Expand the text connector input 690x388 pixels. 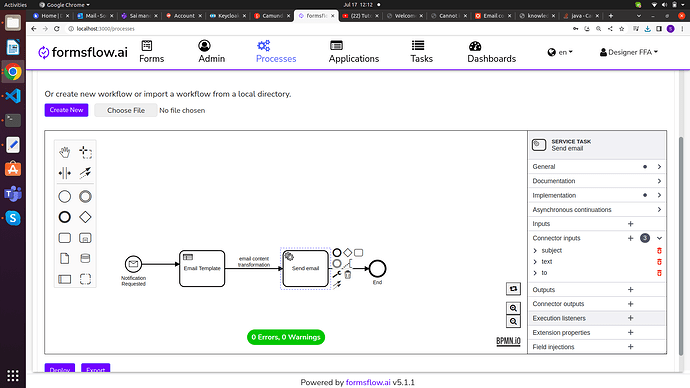(x=535, y=262)
